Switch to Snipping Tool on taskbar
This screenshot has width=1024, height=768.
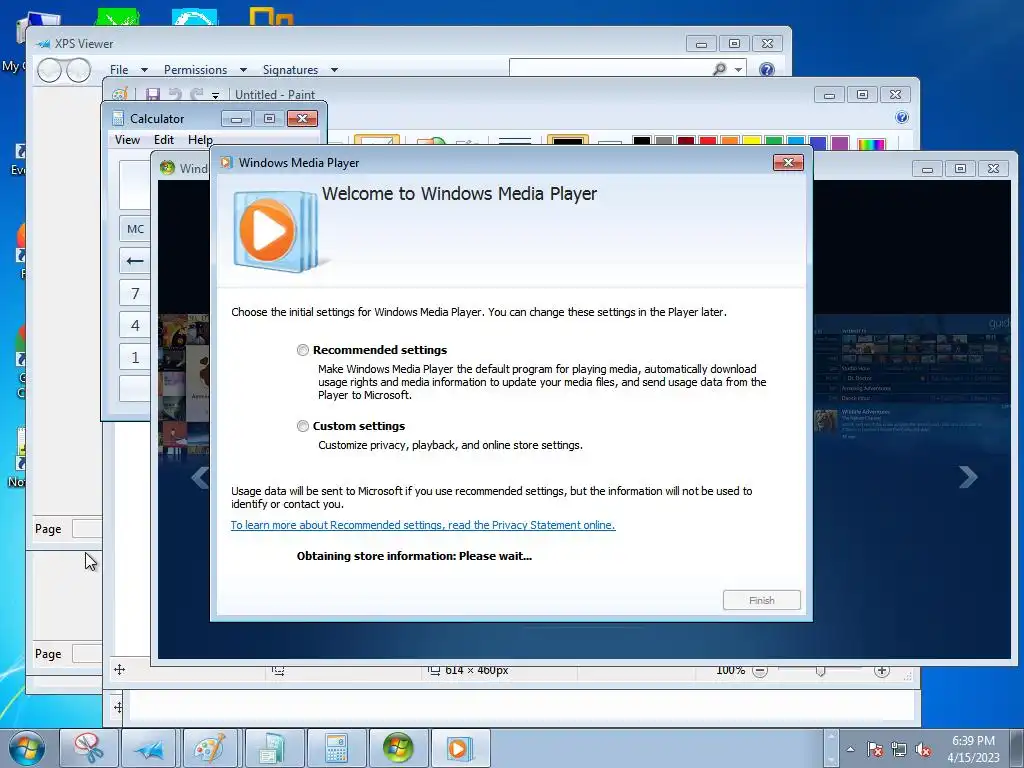[x=89, y=748]
